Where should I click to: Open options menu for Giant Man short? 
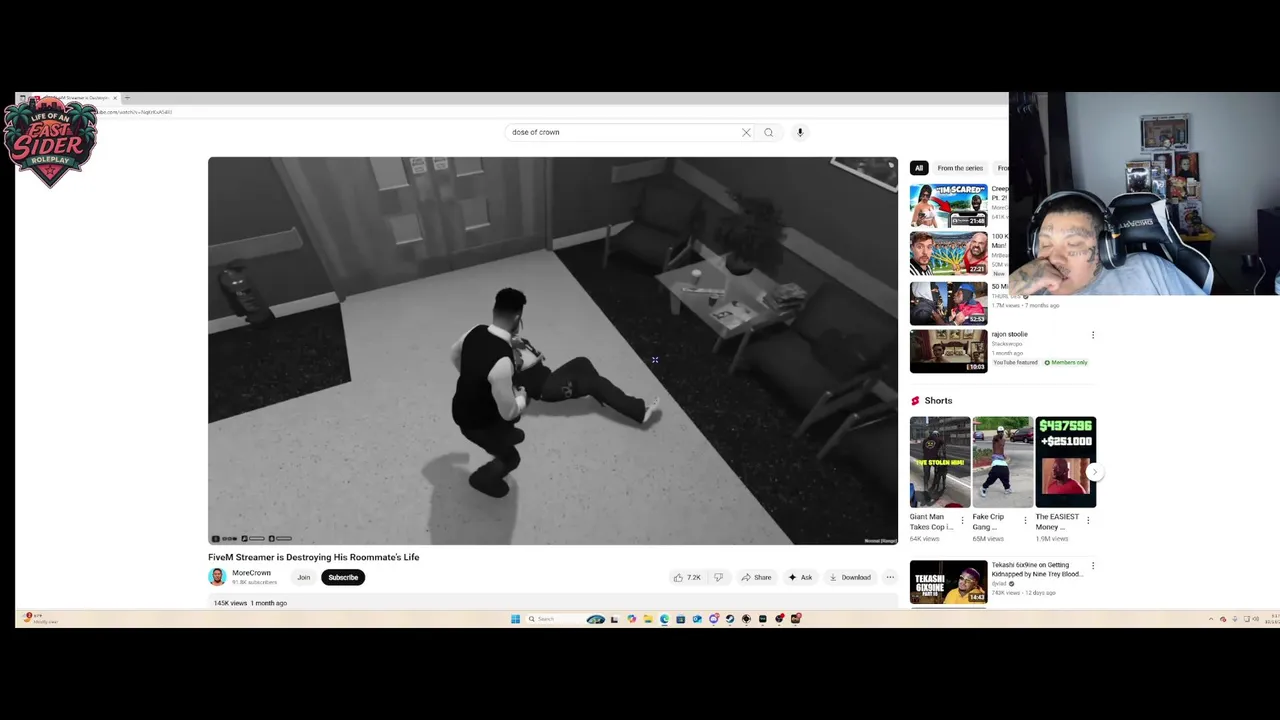point(962,520)
